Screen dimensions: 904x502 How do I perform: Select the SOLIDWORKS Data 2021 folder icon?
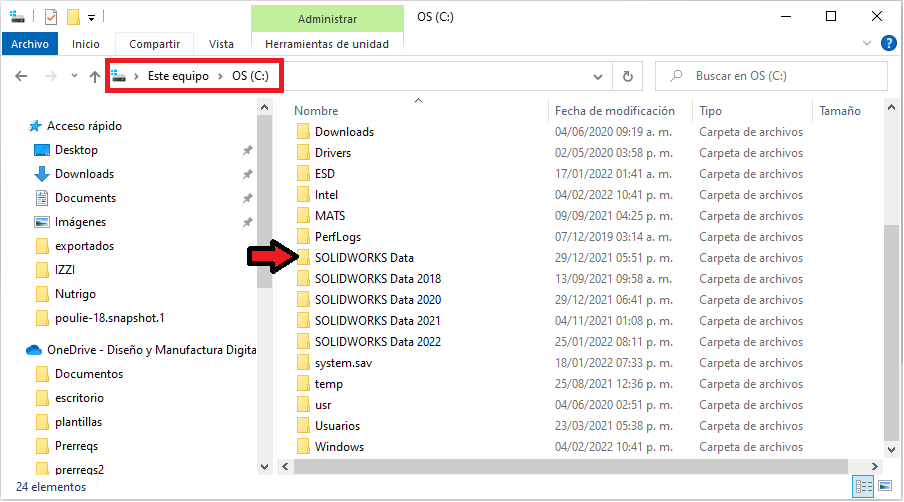[303, 321]
